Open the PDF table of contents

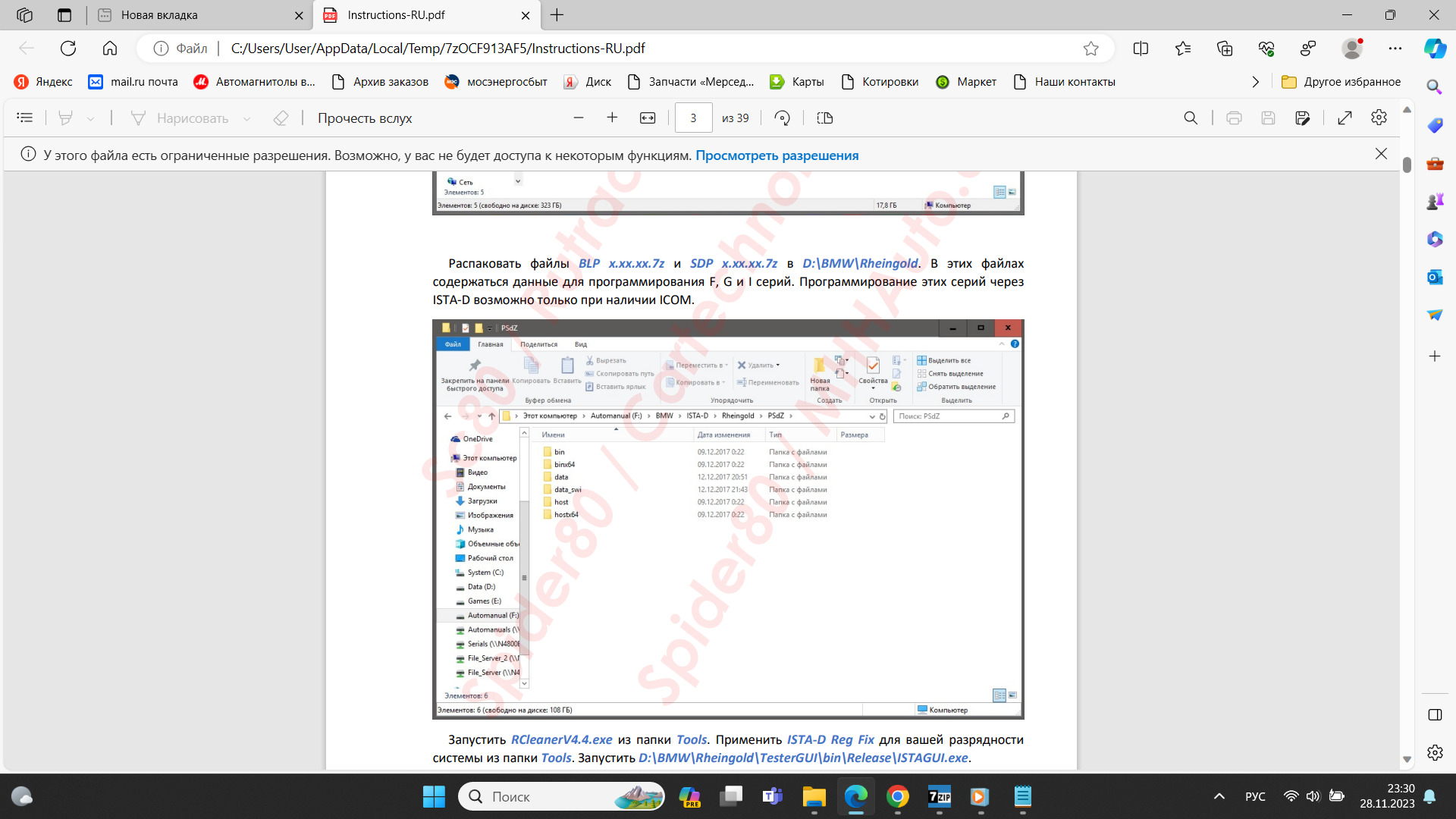click(x=25, y=118)
